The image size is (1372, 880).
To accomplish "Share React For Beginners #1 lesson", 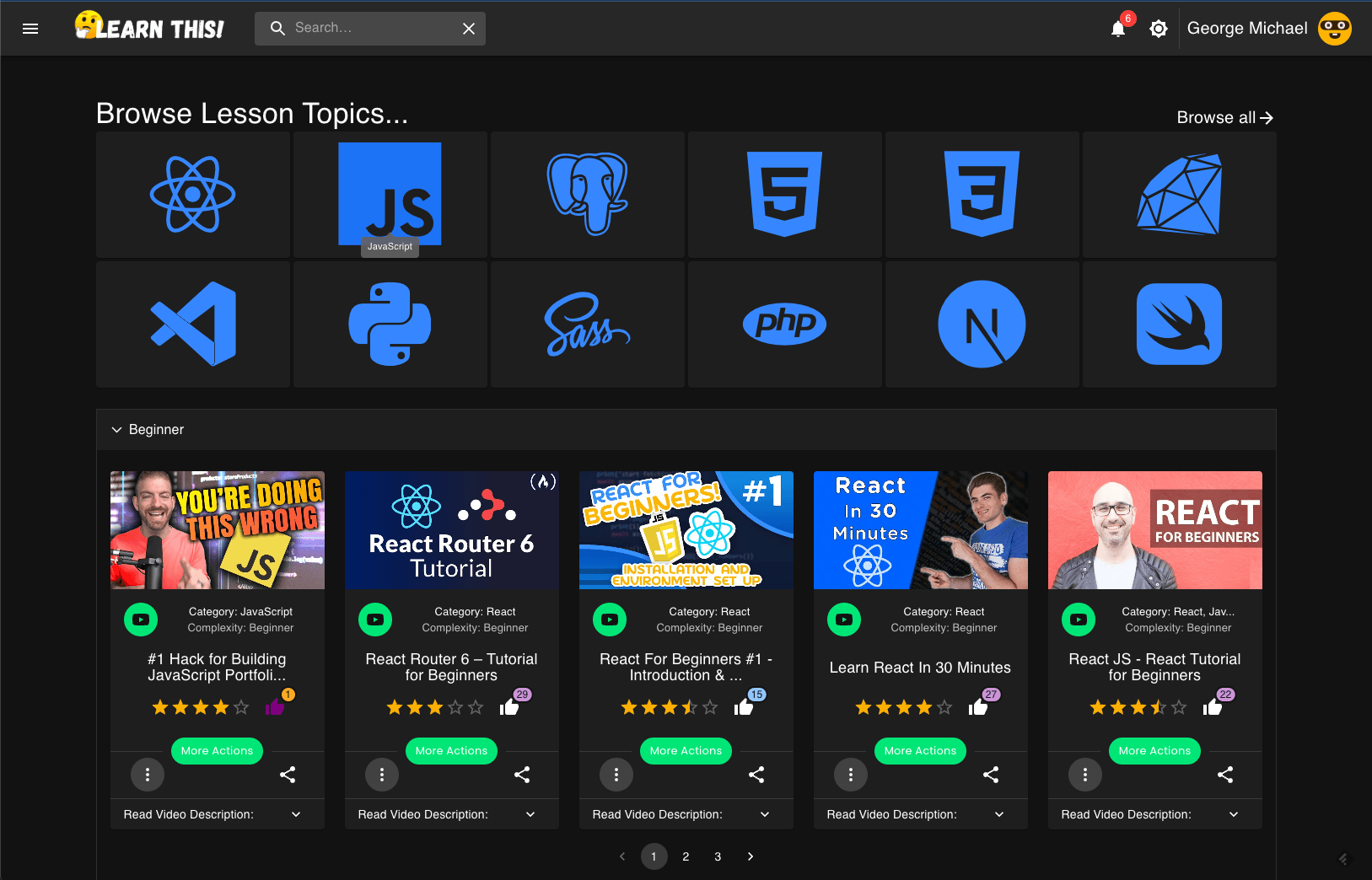I will (x=756, y=775).
